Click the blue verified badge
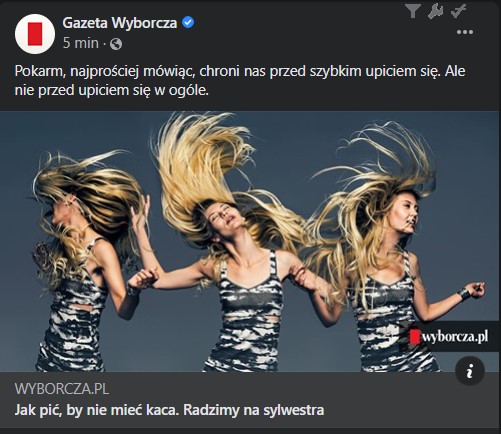Viewport: 501px width, 434px height. pyautogui.click(x=188, y=23)
